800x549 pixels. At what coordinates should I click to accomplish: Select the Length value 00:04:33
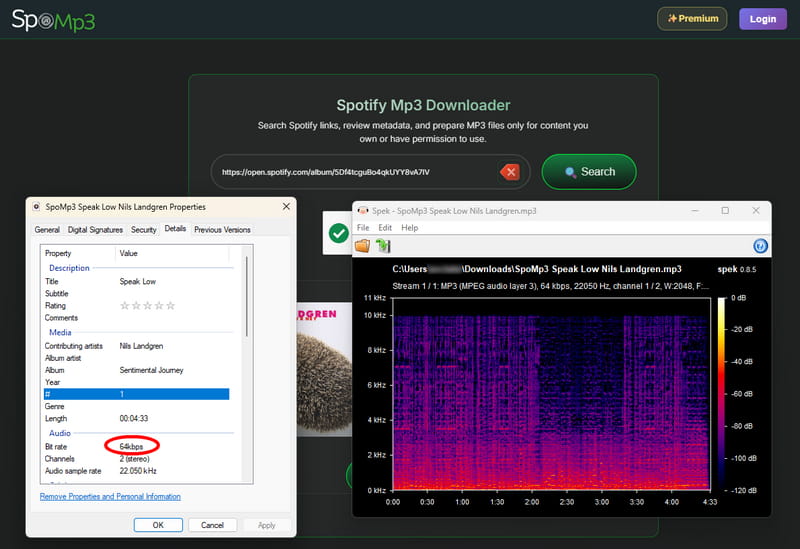(134, 418)
